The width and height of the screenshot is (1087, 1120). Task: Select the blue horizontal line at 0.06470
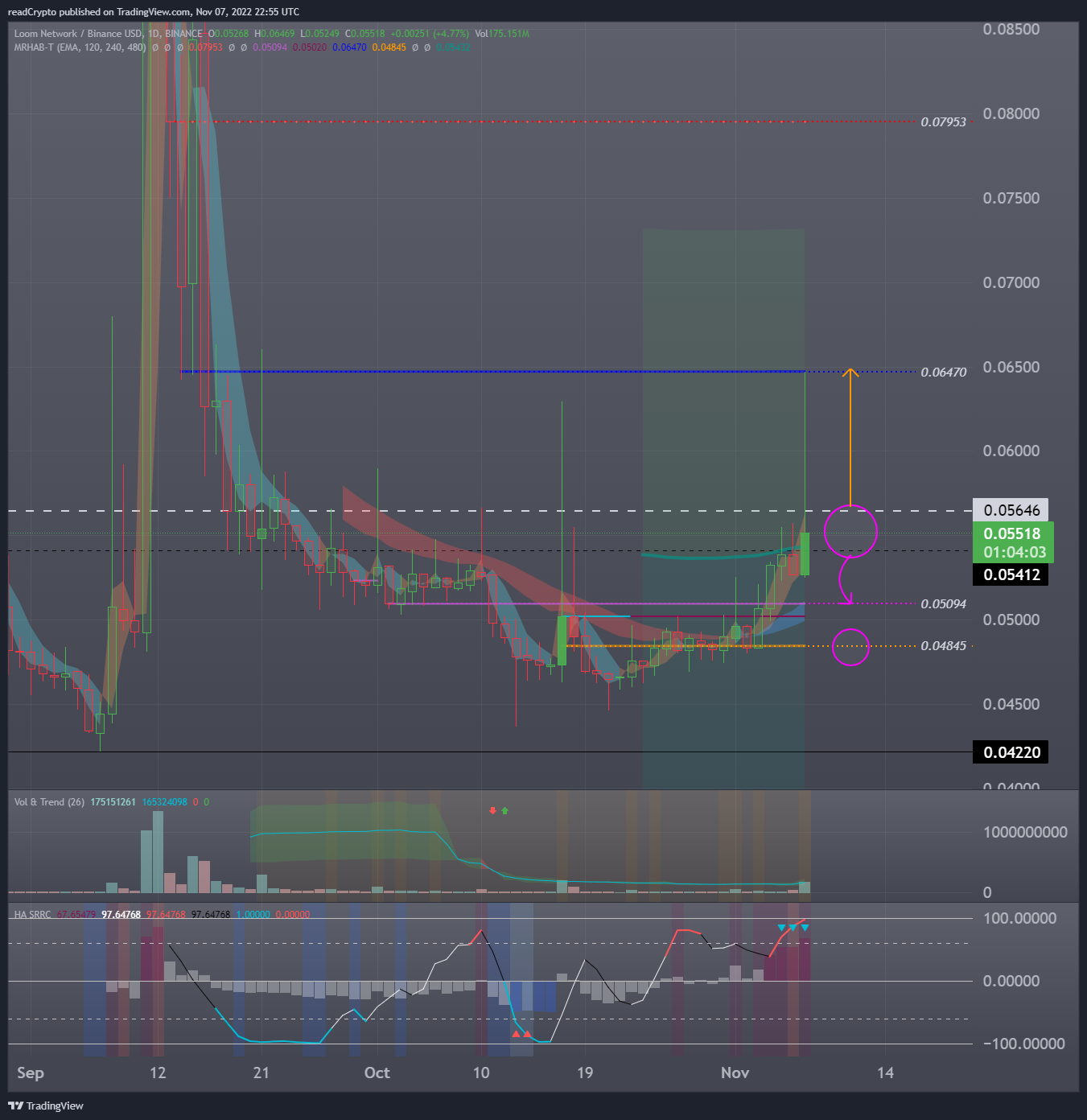coord(493,372)
